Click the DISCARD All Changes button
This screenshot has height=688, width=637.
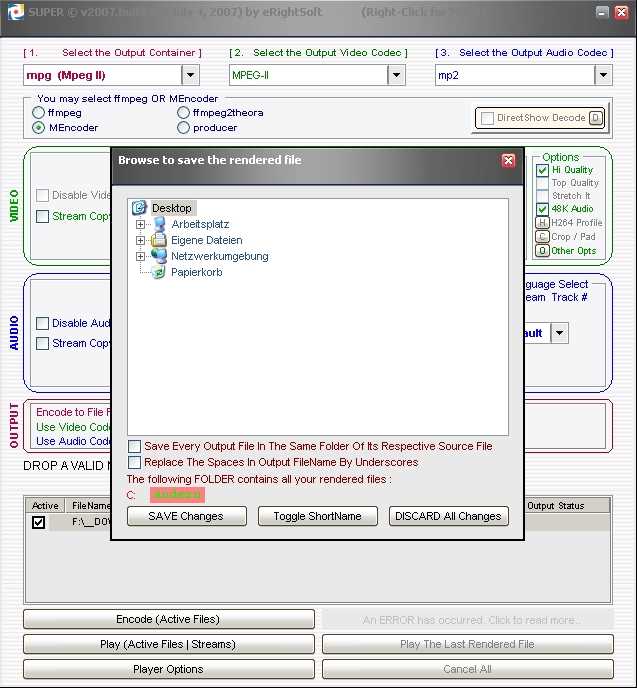[450, 516]
